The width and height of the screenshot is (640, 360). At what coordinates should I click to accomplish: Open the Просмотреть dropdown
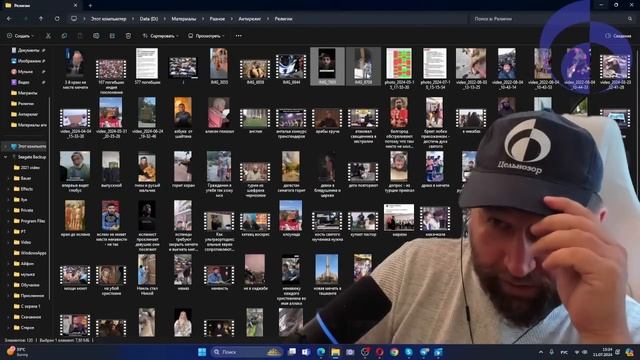(206, 36)
